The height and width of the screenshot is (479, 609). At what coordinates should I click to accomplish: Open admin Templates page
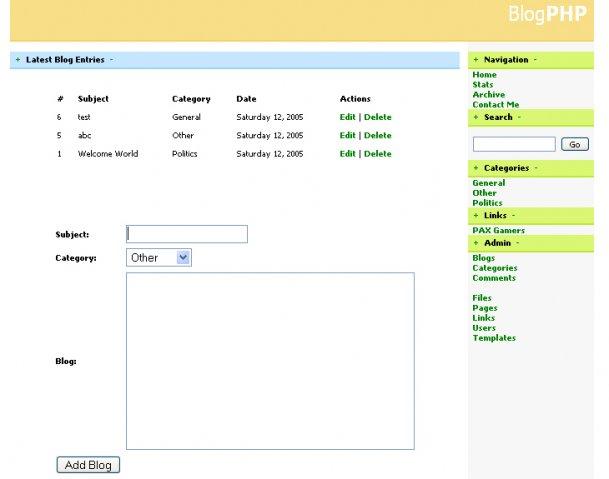tap(494, 338)
